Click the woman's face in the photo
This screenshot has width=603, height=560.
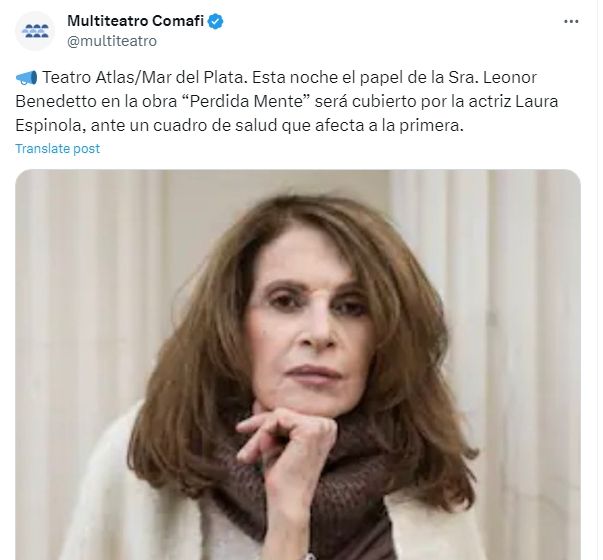310,327
